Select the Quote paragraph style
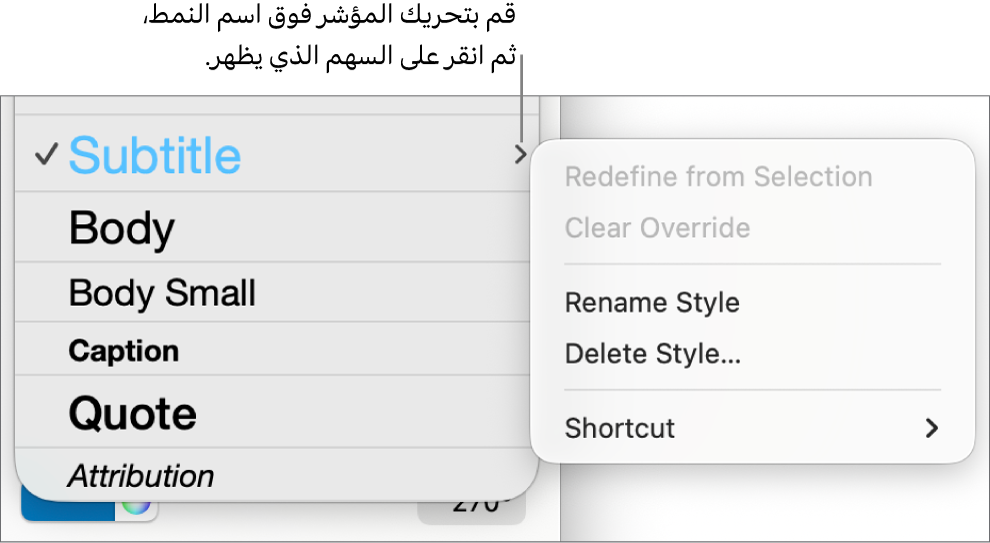The height and width of the screenshot is (543, 990). 132,412
